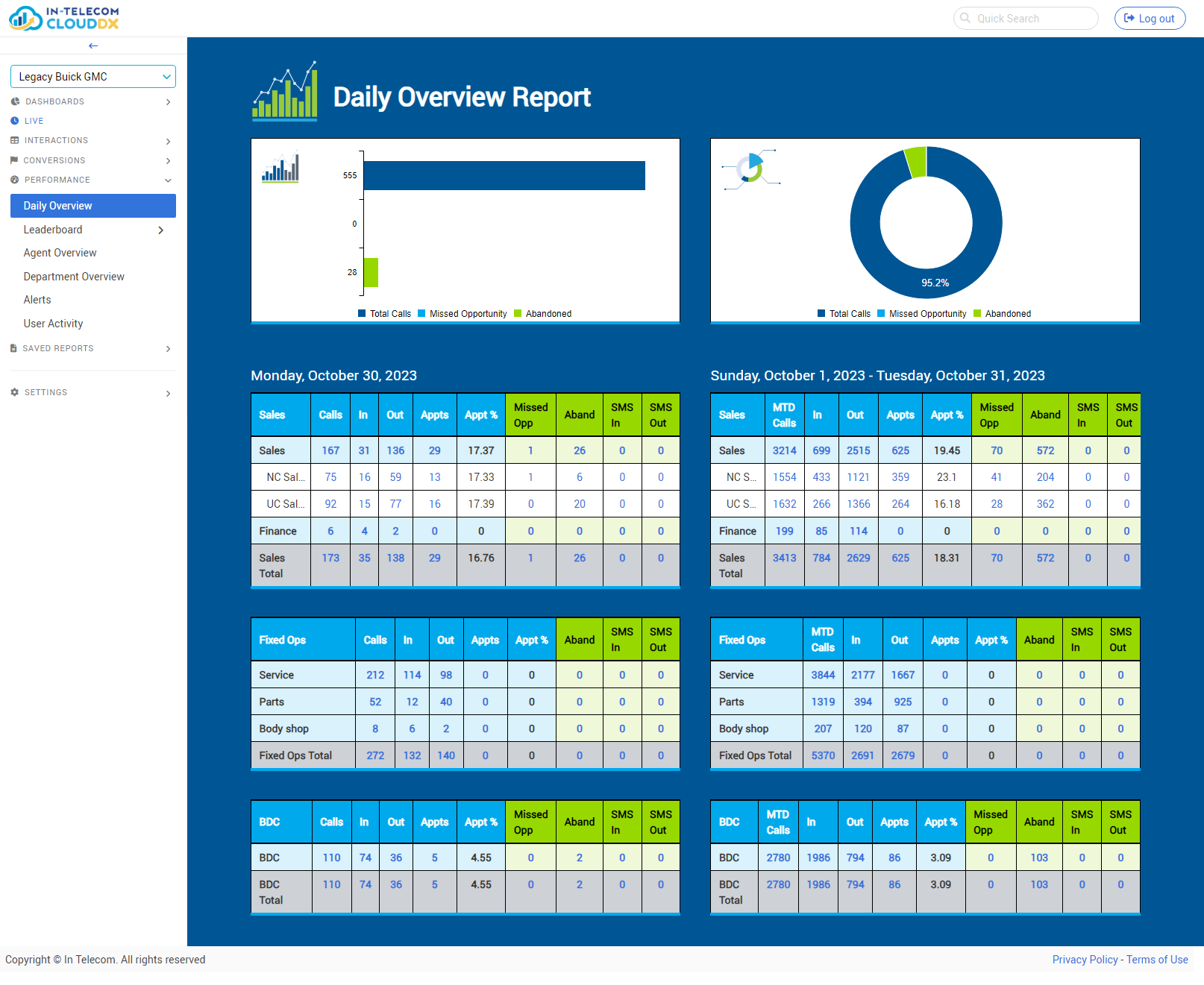1204x985 pixels.
Task: Click the Interactions grid icon
Action: coord(14,140)
